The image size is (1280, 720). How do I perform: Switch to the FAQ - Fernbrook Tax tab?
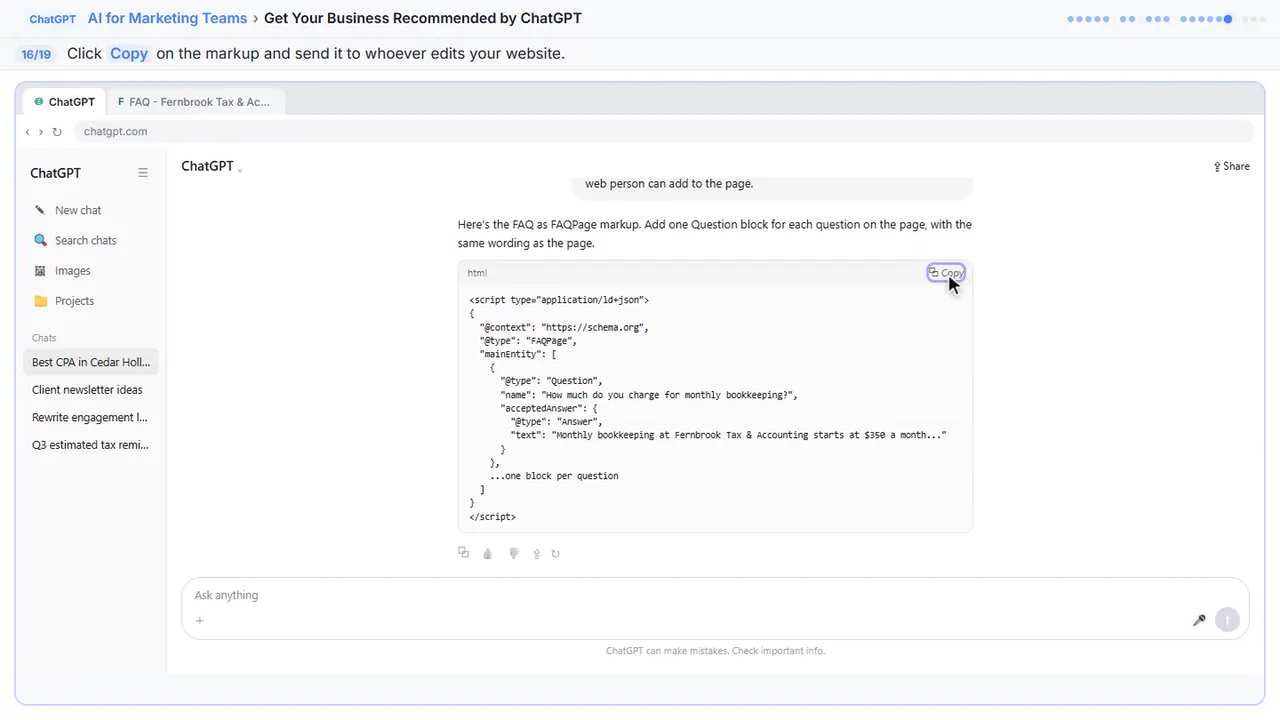coord(194,101)
